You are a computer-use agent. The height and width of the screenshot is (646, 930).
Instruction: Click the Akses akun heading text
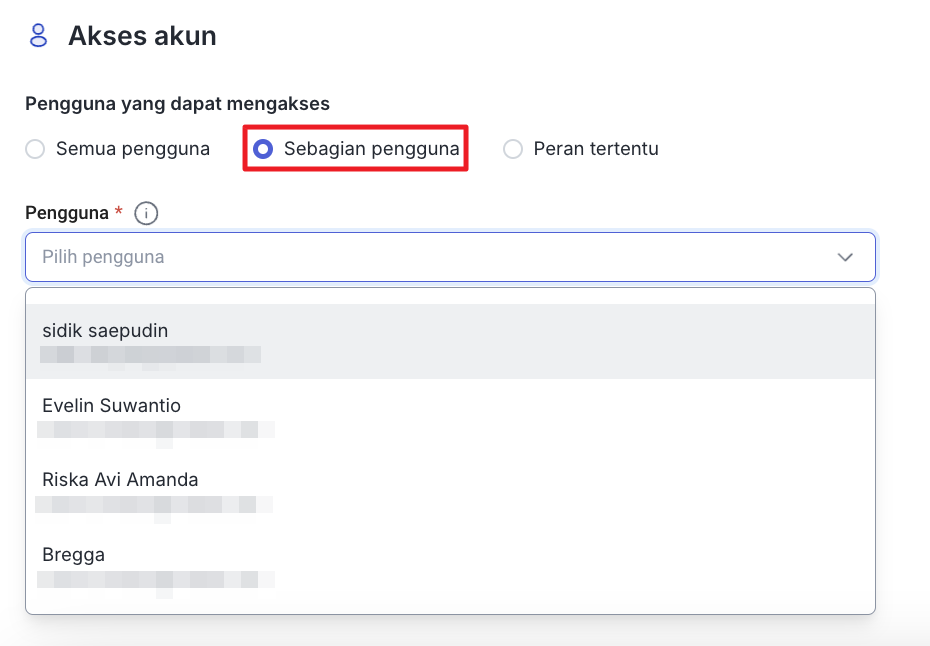click(142, 36)
